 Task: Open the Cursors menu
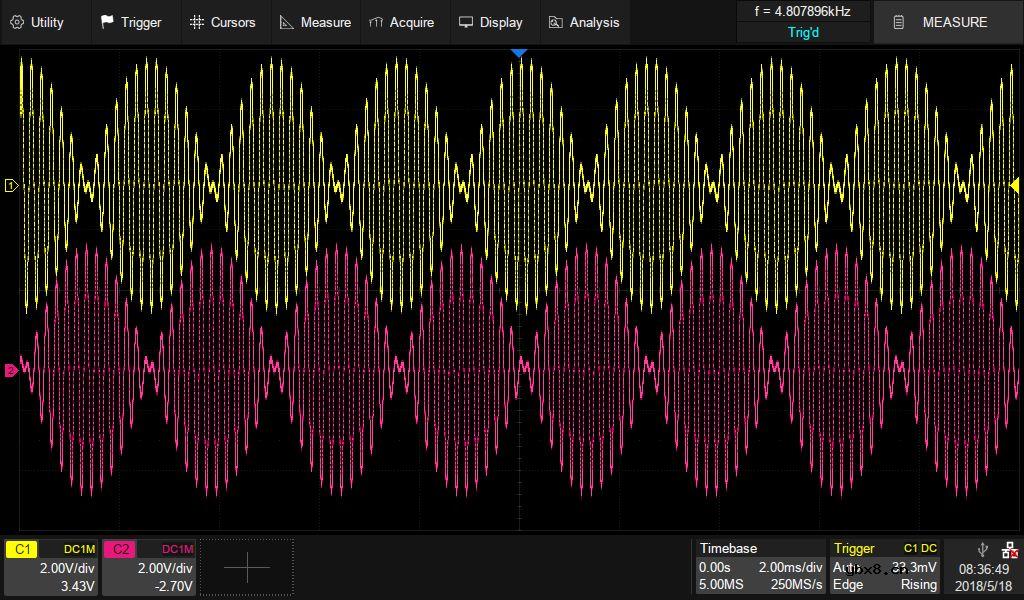coord(222,22)
